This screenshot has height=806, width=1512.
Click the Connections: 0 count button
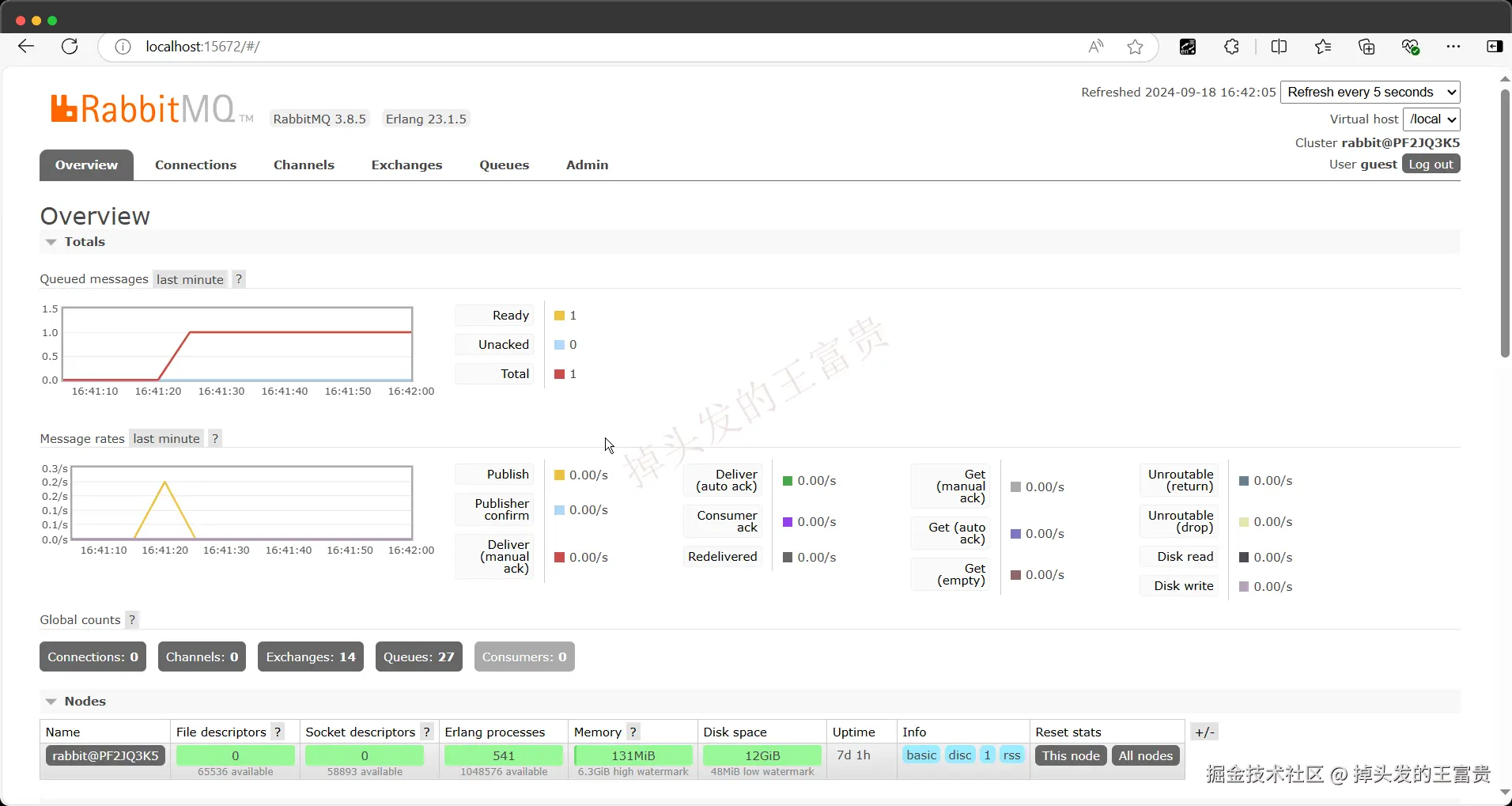point(93,657)
